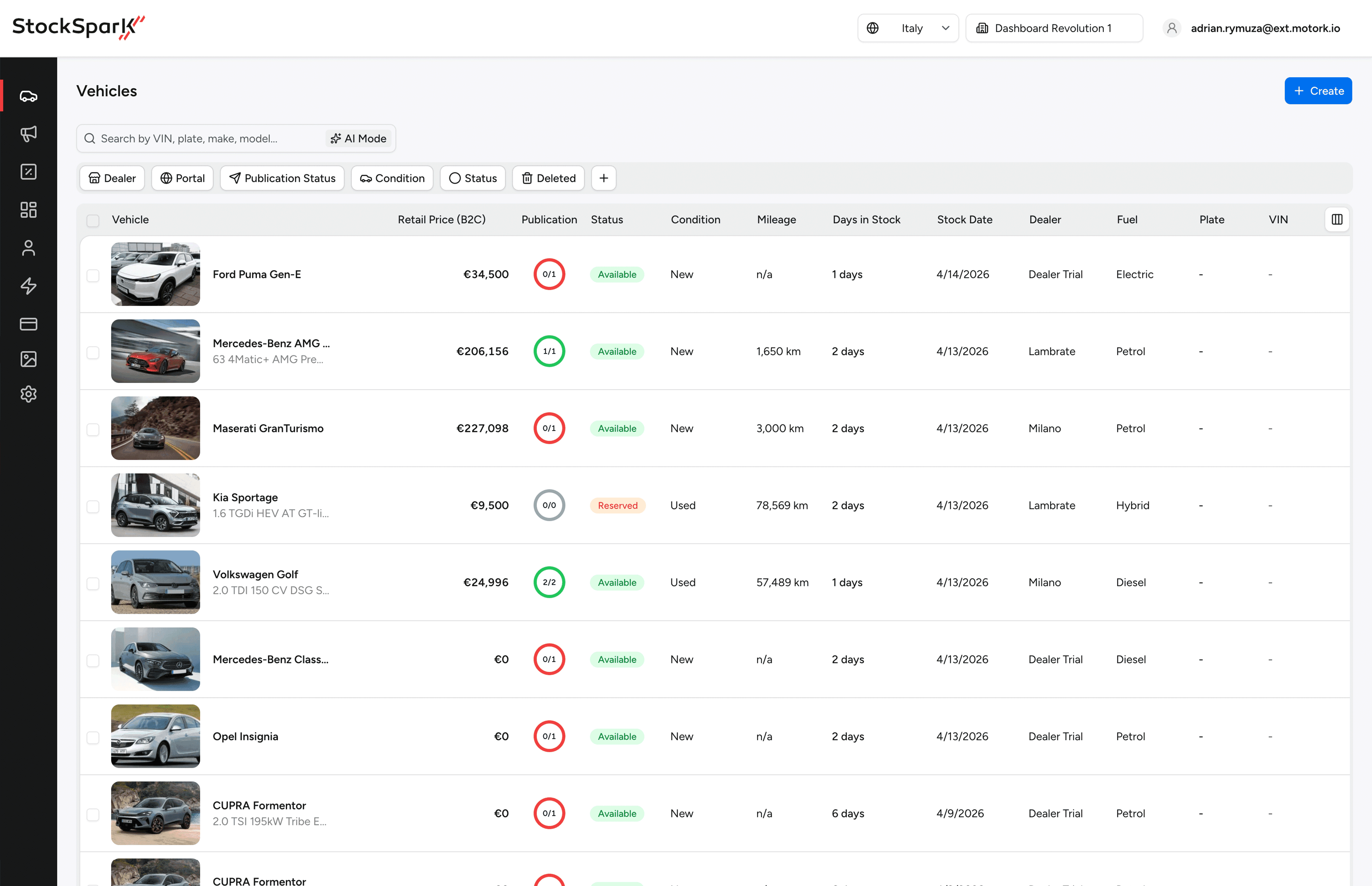Click the person contacts sidebar icon

click(28, 248)
